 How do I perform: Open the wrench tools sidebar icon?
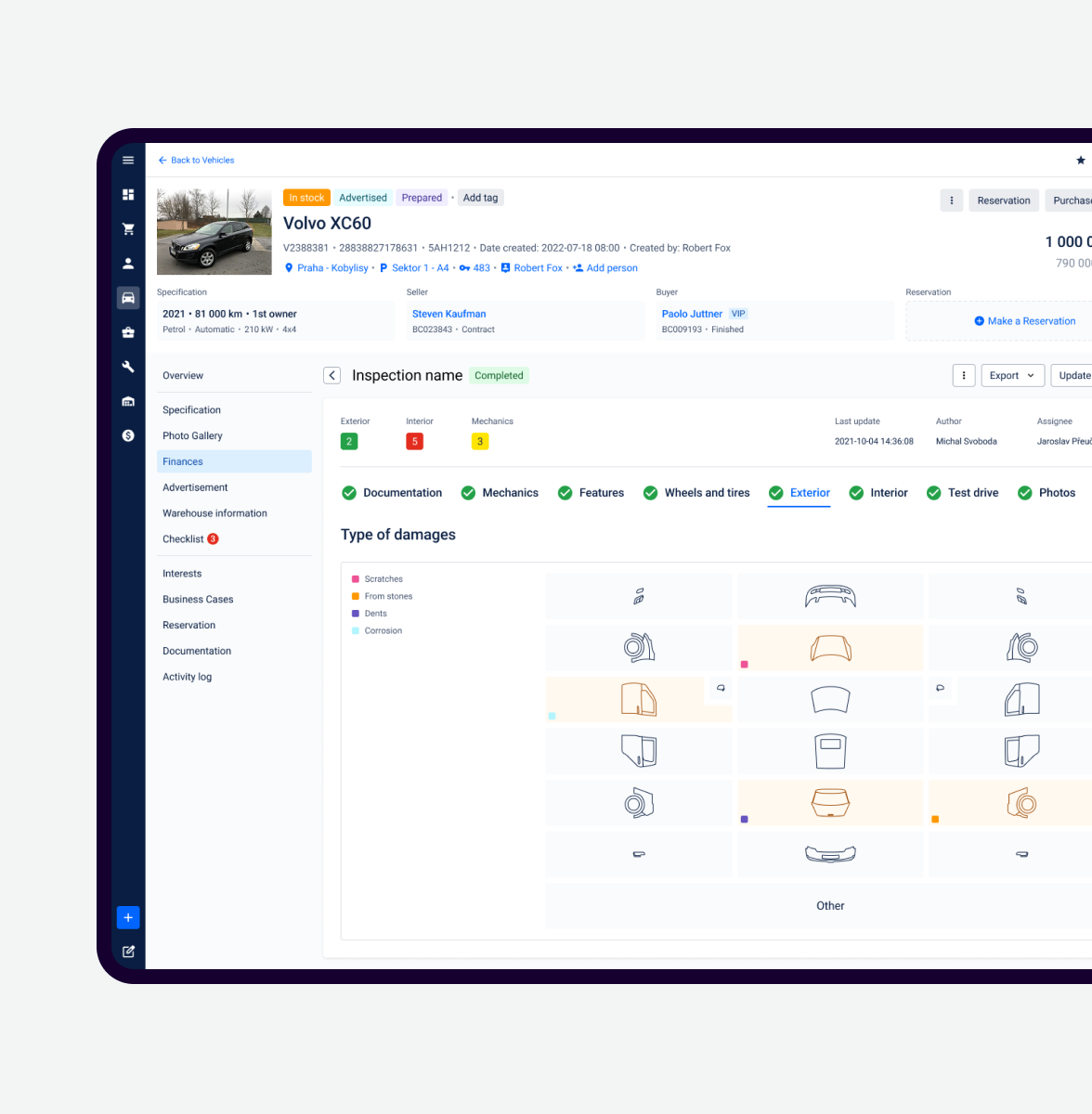coord(128,367)
